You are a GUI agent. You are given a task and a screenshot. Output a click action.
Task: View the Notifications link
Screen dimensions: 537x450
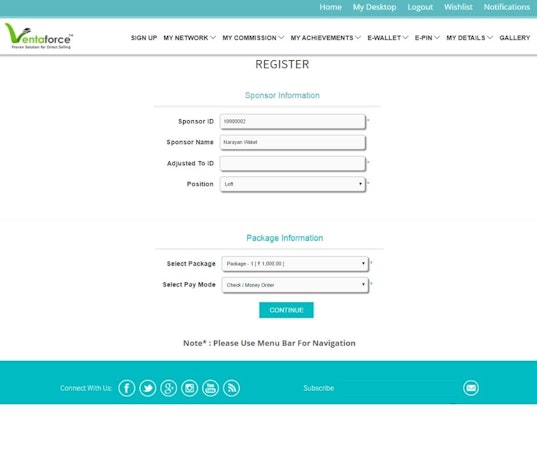(507, 7)
